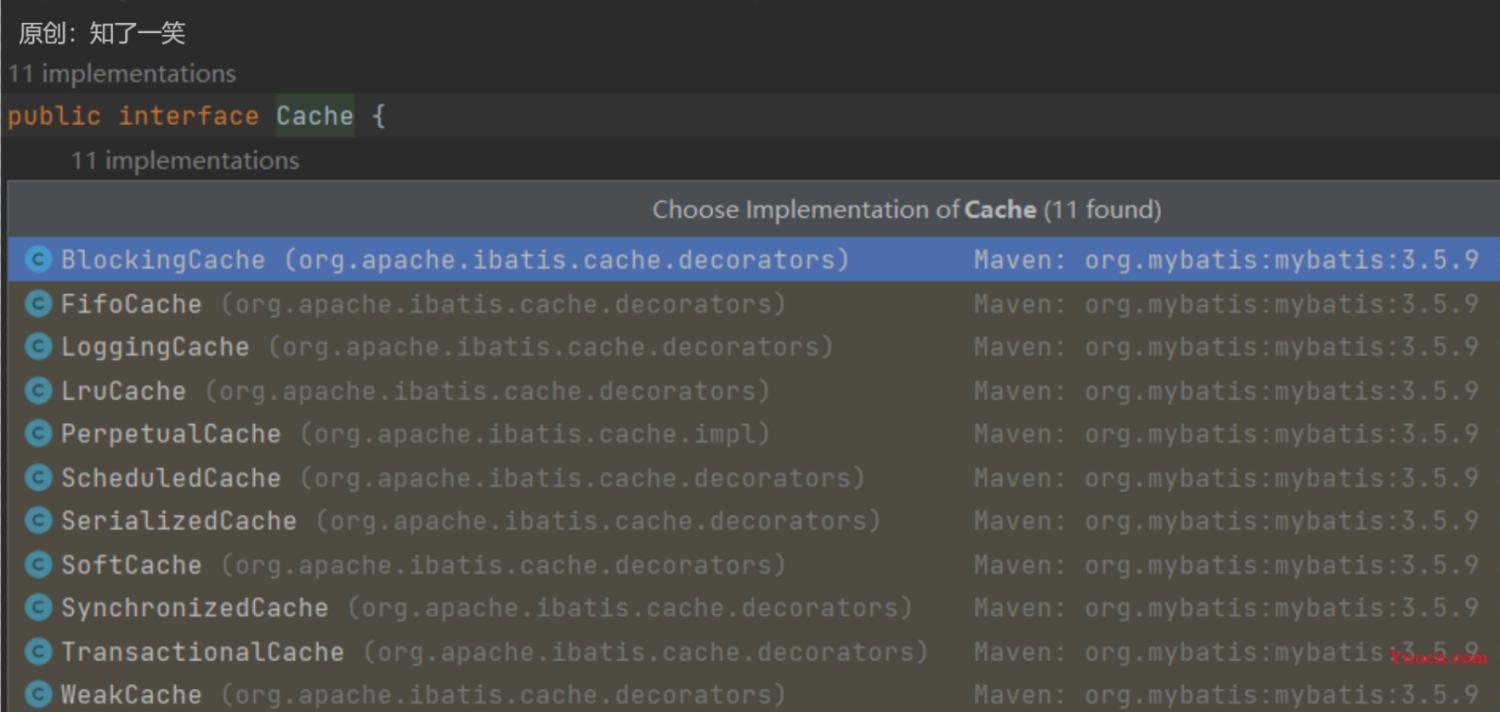Pick LoggingCache implementation

[x=754, y=347]
